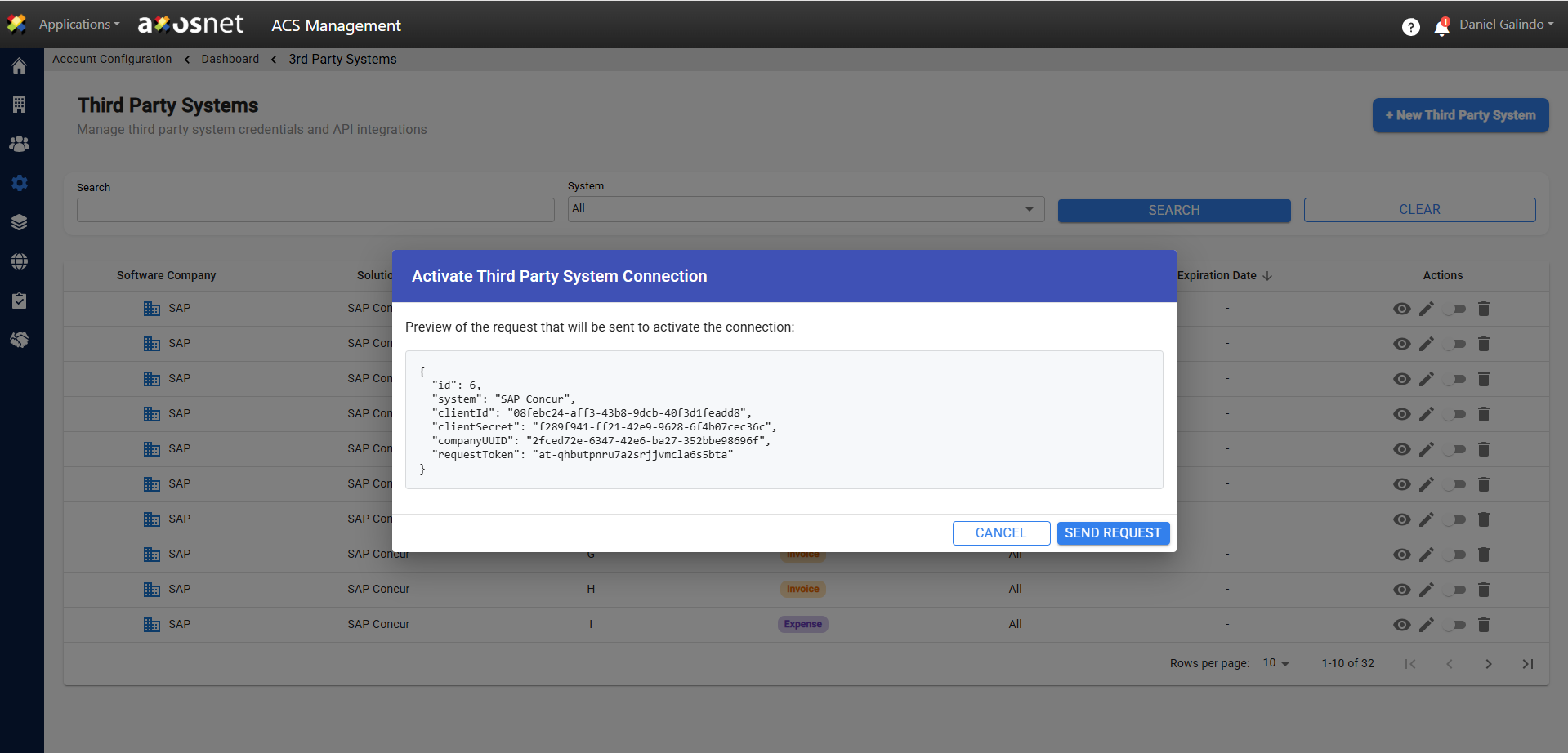This screenshot has width=1568, height=753.
Task: Toggle activation switch for row H
Action: 1454,590
